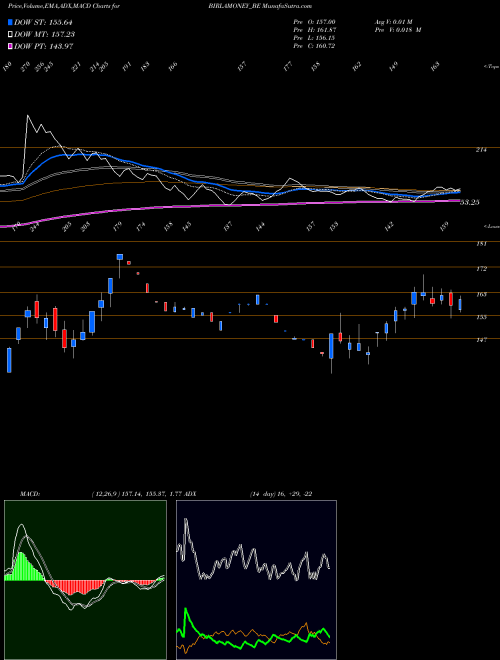500x660 pixels.
Task: Click the 53.25 label beside the magenta line
Action: click(x=470, y=202)
